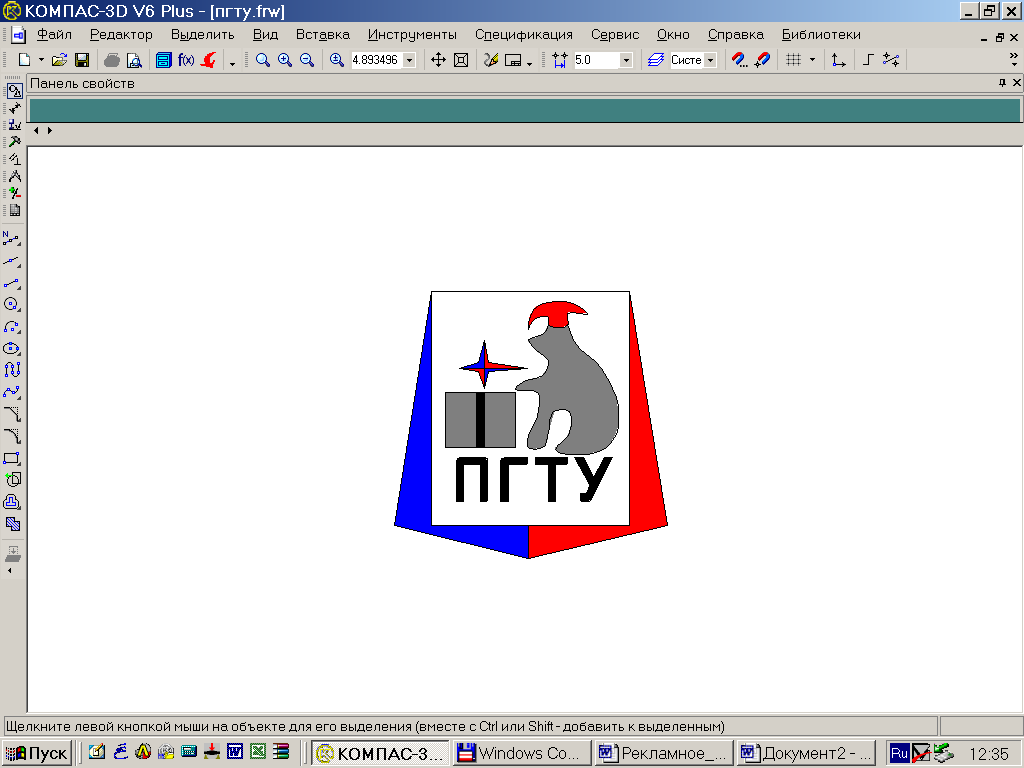Open the f(x) variables icon
Image resolution: width=1024 pixels, height=768 pixels.
(x=185, y=60)
